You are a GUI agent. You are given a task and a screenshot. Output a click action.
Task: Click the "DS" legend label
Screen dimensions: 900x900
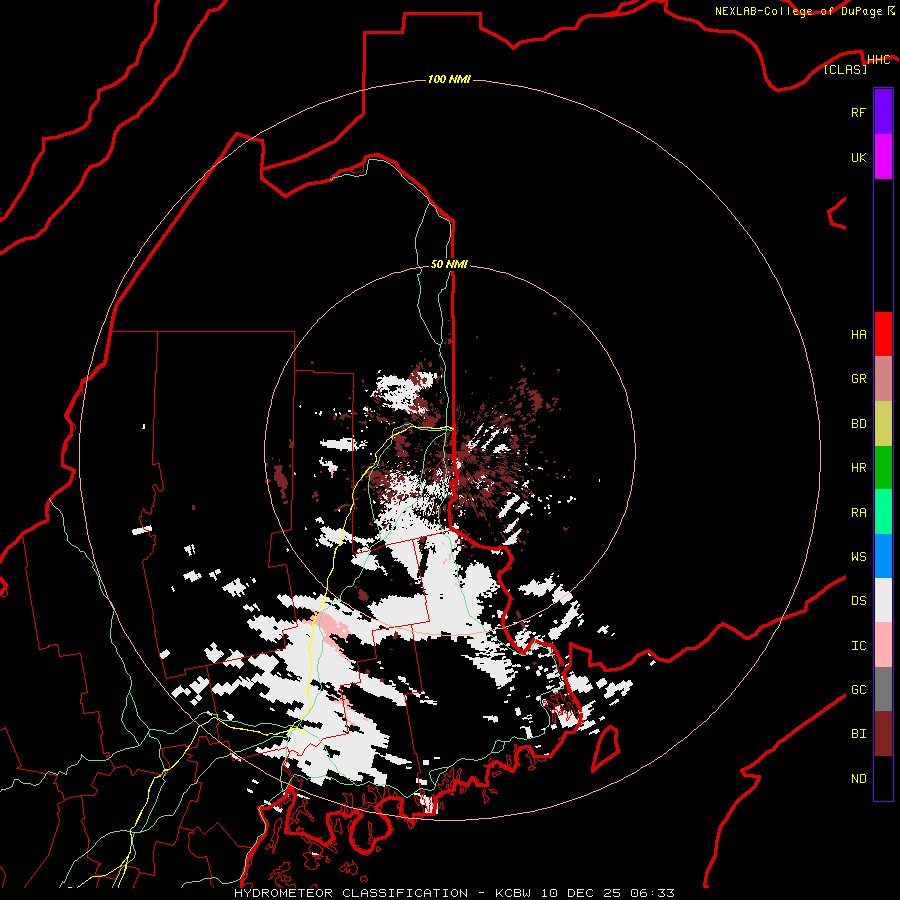pyautogui.click(x=858, y=601)
